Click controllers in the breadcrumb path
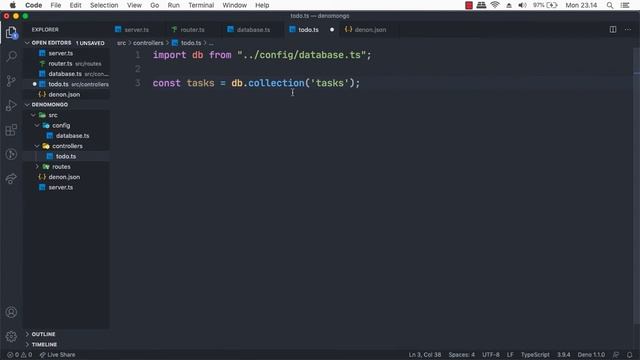This screenshot has height=360, width=640. 148,43
